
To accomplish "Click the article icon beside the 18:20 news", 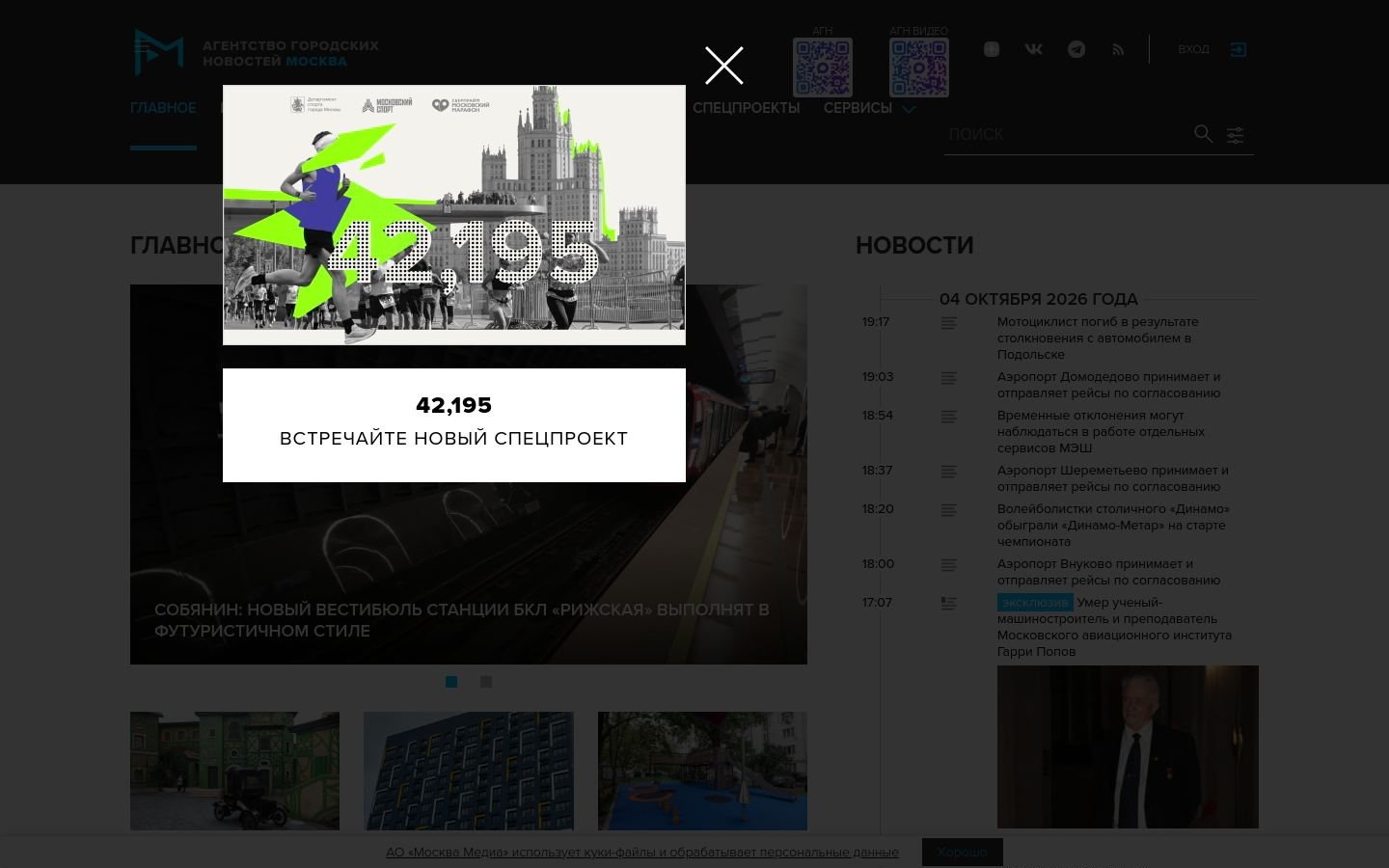I will click(949, 510).
